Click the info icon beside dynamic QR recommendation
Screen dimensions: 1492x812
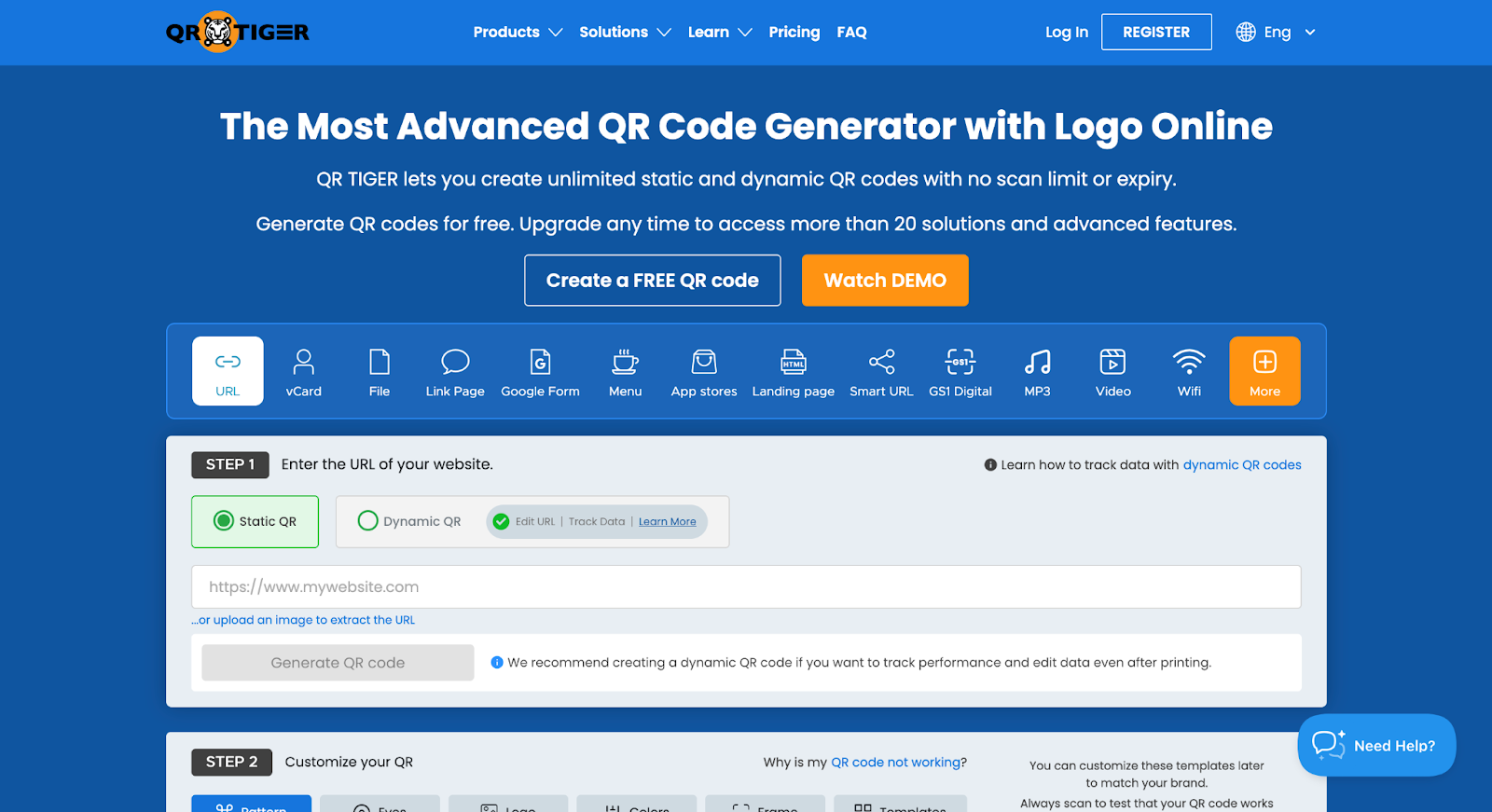click(497, 663)
